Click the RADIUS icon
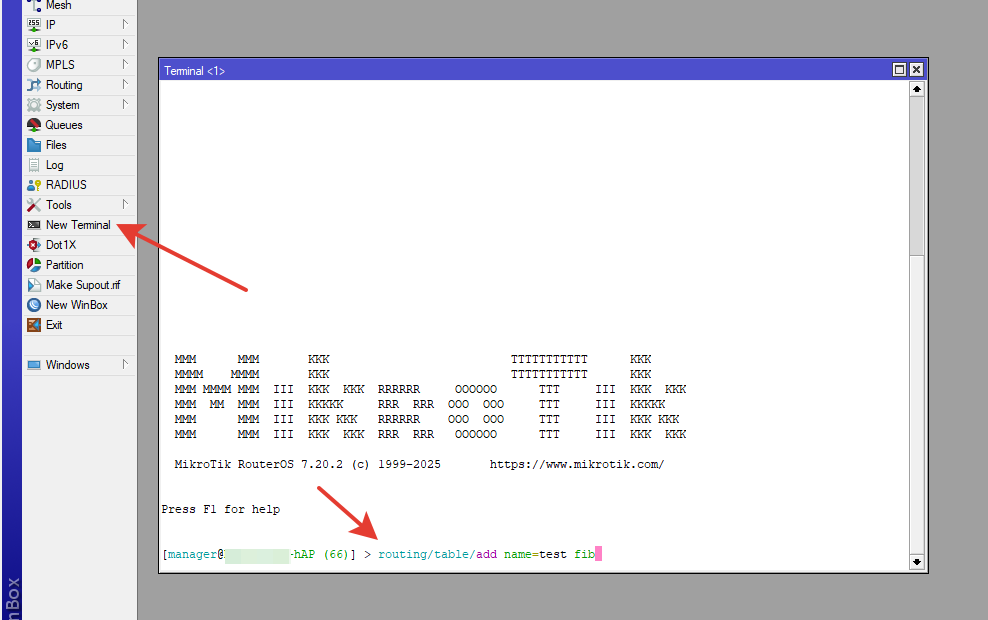This screenshot has width=988, height=620. pyautogui.click(x=34, y=185)
